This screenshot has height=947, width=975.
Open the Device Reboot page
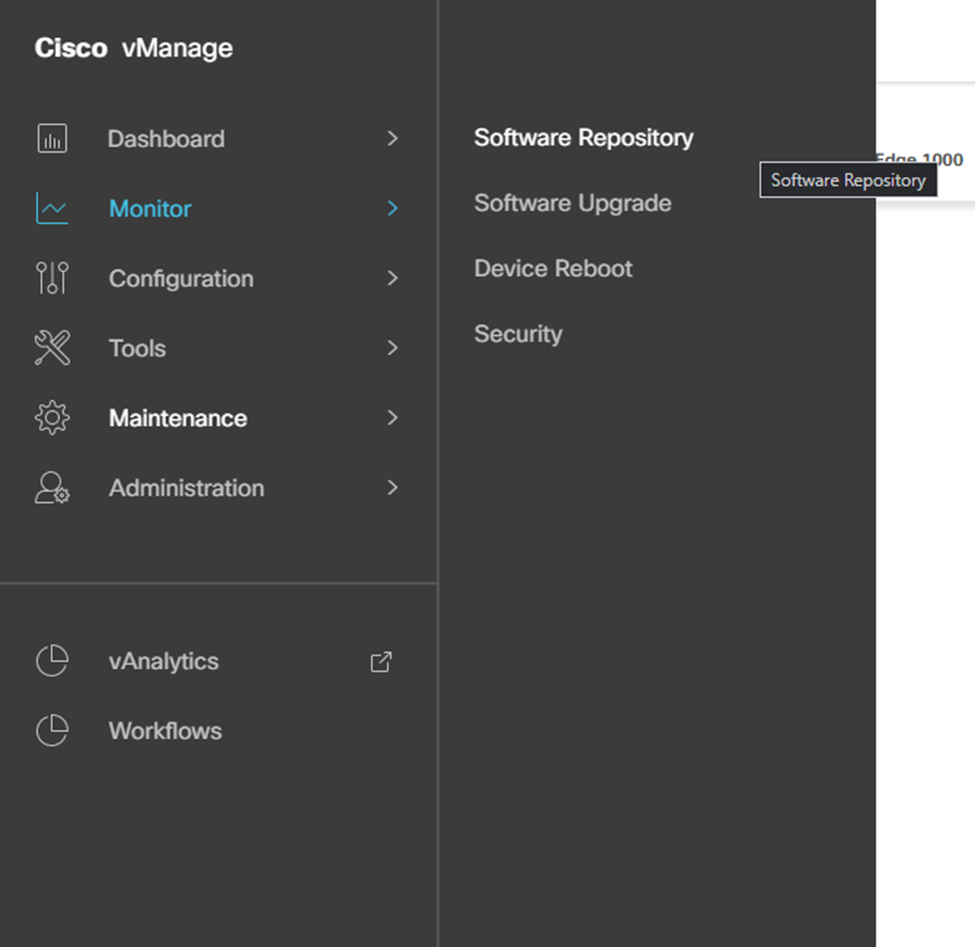[553, 268]
